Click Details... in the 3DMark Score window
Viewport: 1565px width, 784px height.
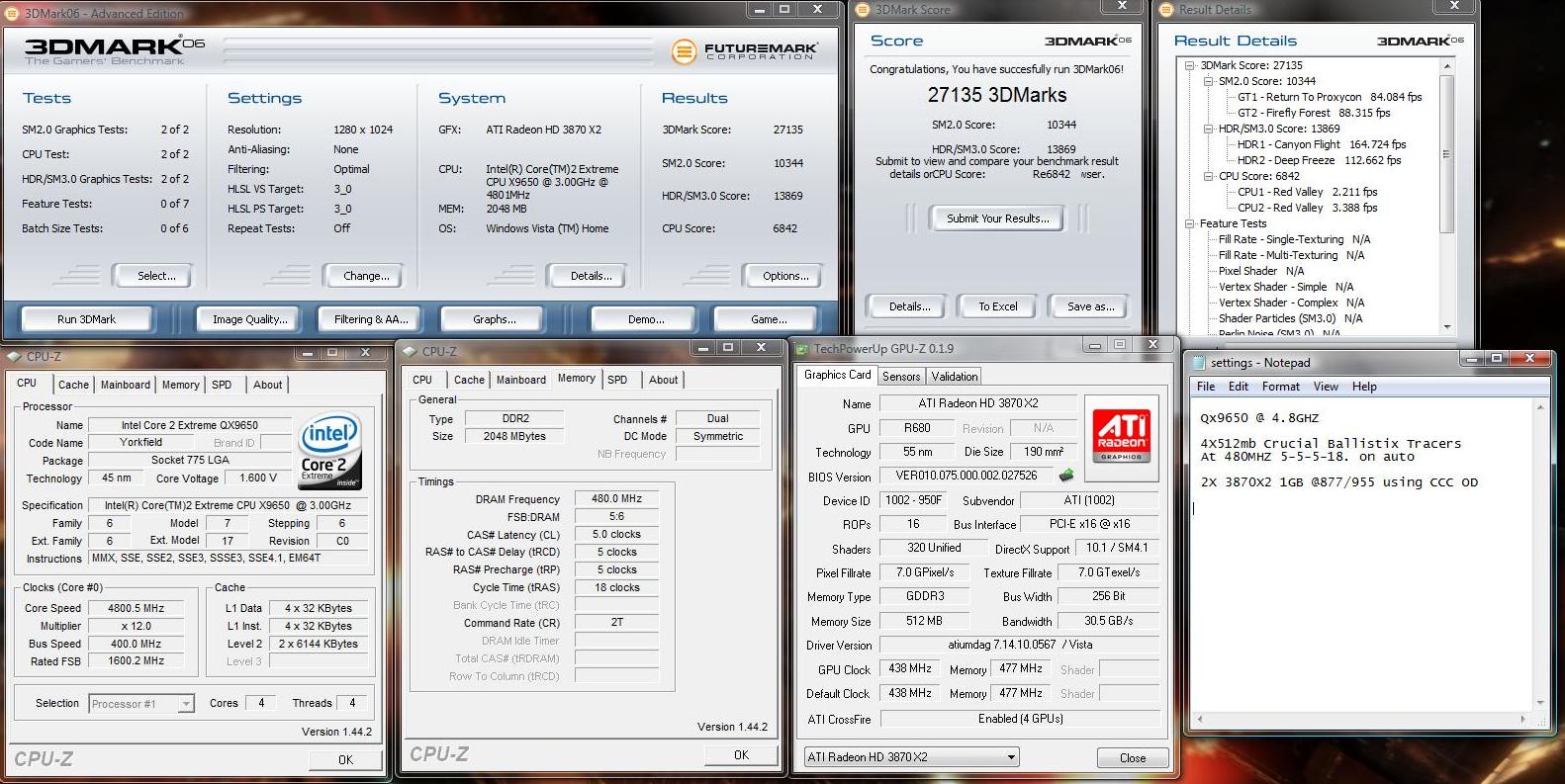point(906,306)
